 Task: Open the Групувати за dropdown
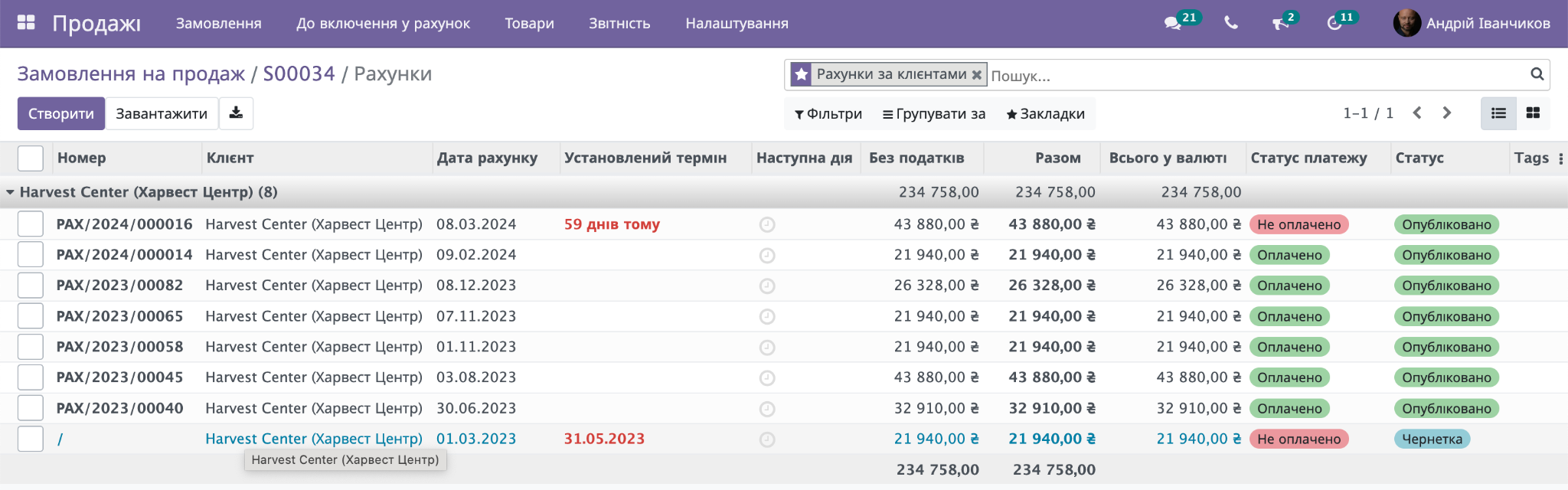[x=934, y=114]
